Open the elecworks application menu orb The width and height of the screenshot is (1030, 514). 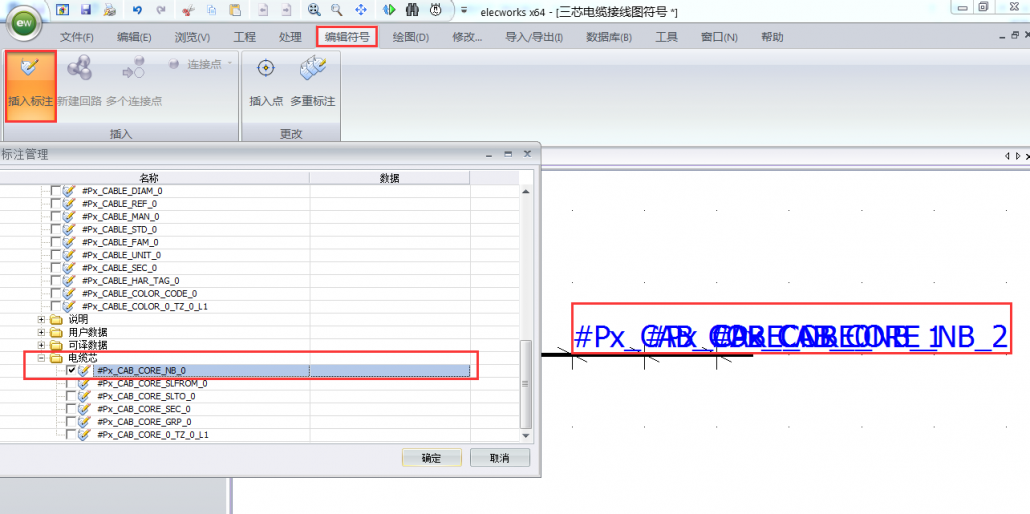[24, 24]
